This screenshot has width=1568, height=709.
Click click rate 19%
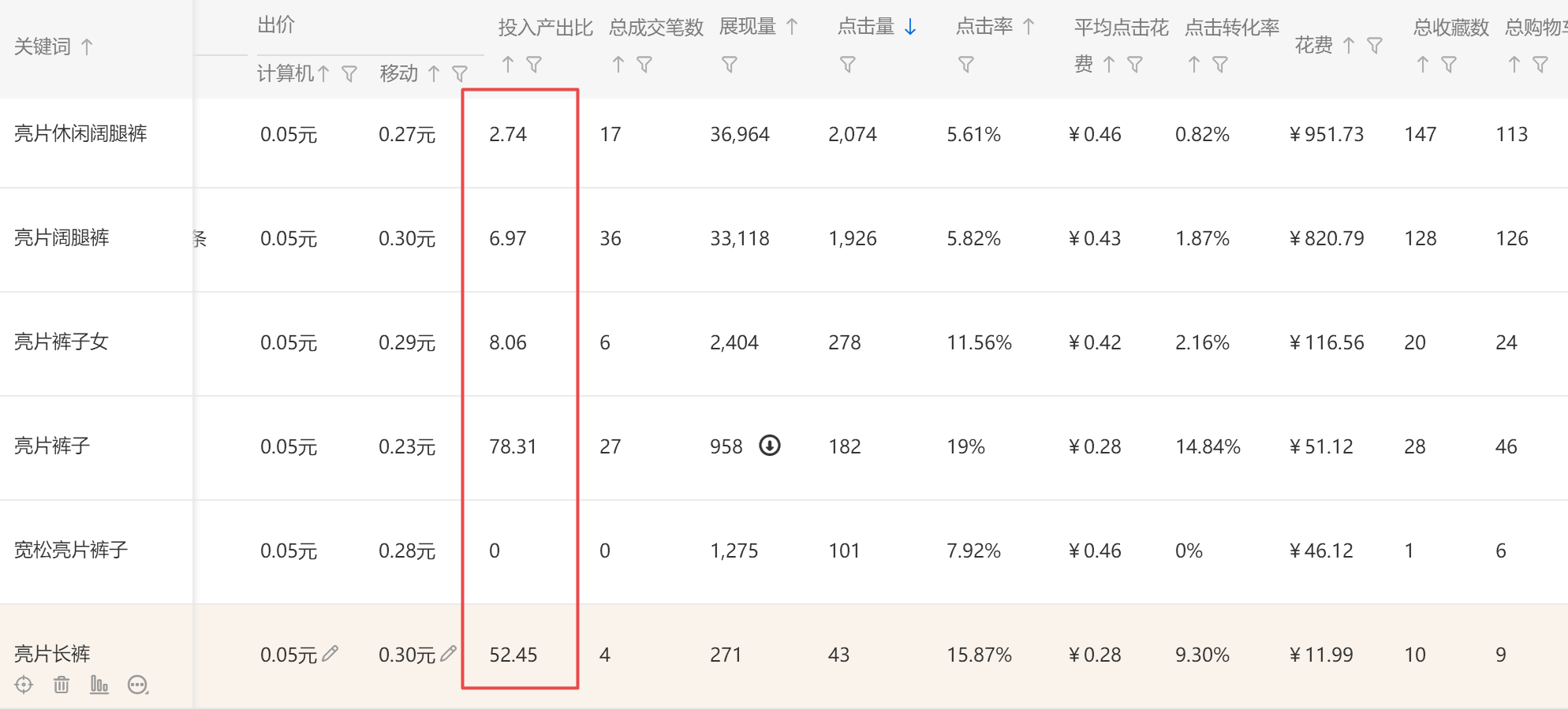coord(966,446)
